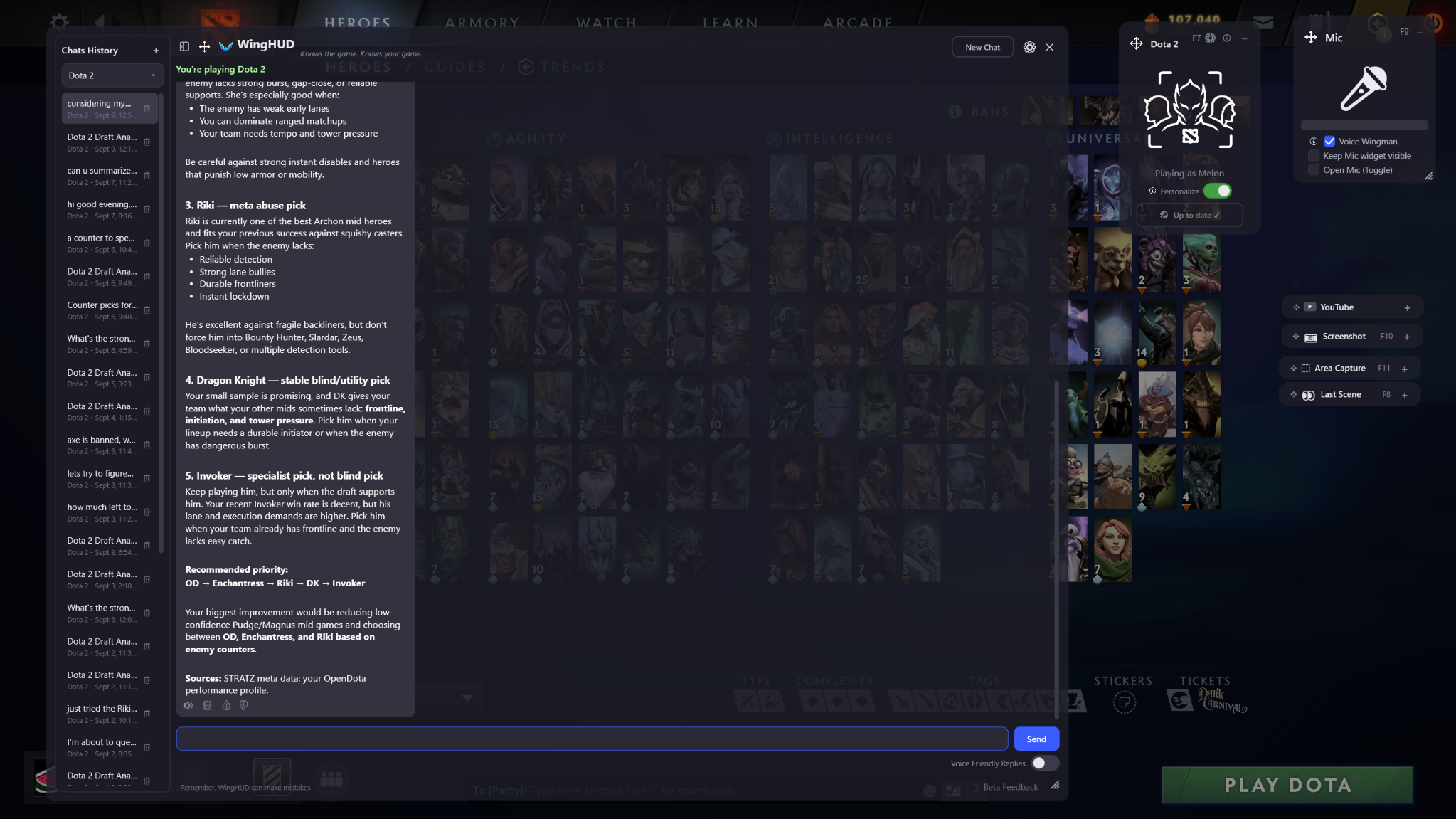This screenshot has height=819, width=1456.
Task: Open 'how much left to...' chat
Action: tap(108, 512)
